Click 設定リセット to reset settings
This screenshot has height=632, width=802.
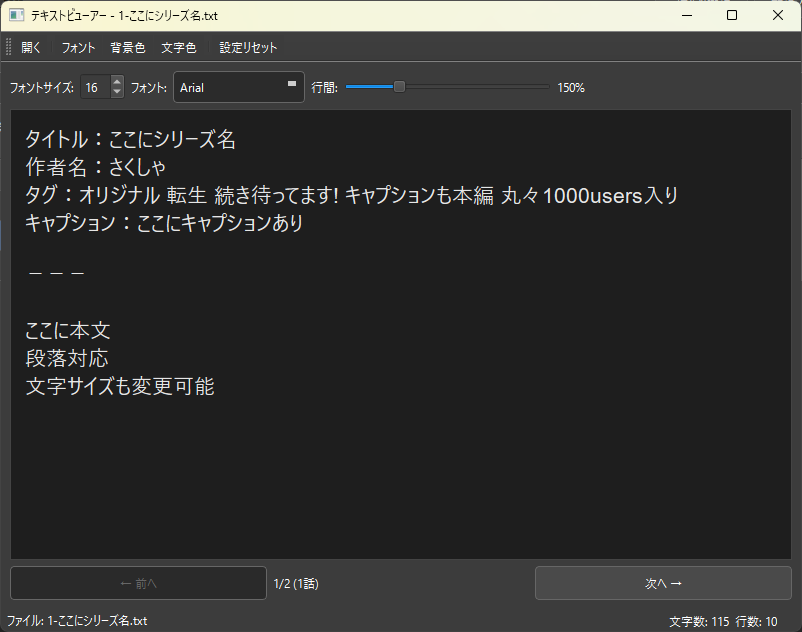[248, 47]
